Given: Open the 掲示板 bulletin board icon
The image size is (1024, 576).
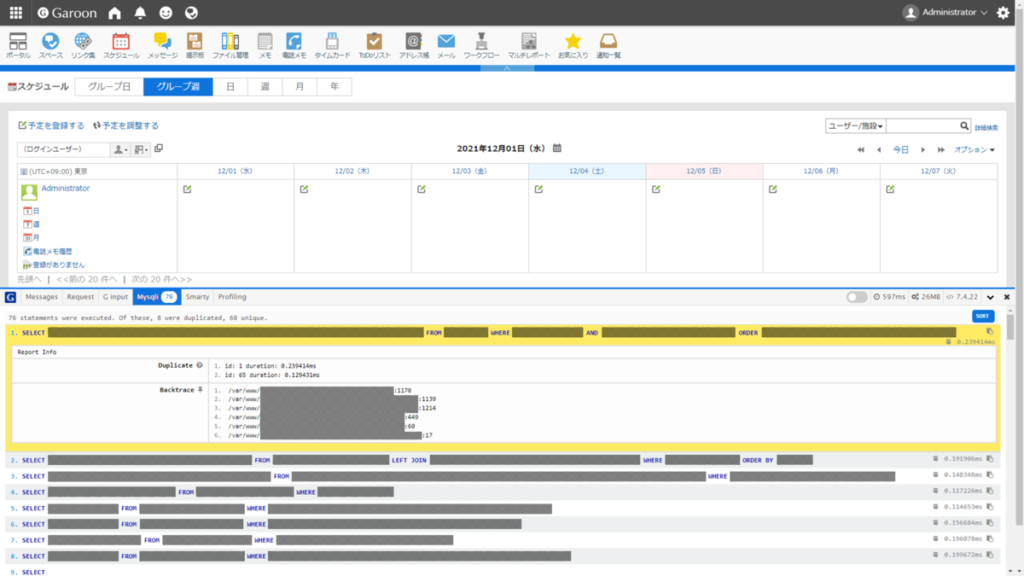Looking at the screenshot, I should pyautogui.click(x=195, y=46).
